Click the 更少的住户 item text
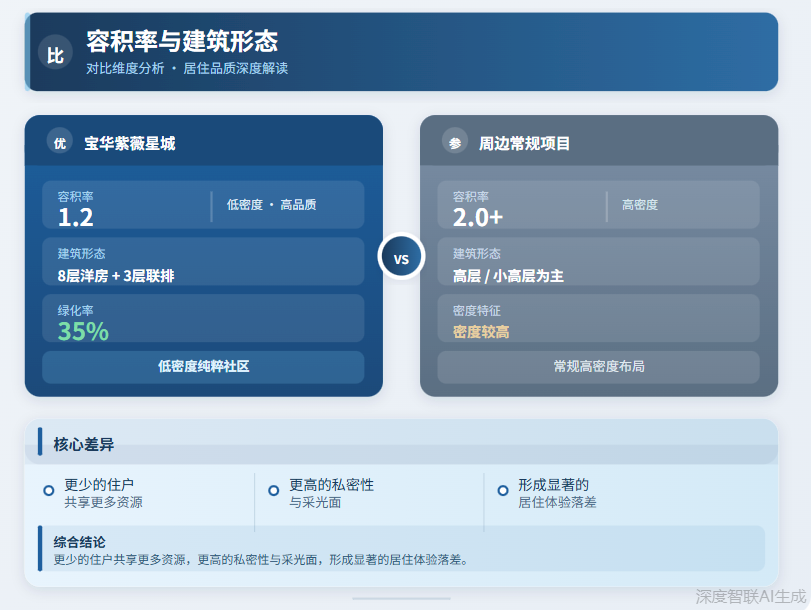 point(99,485)
